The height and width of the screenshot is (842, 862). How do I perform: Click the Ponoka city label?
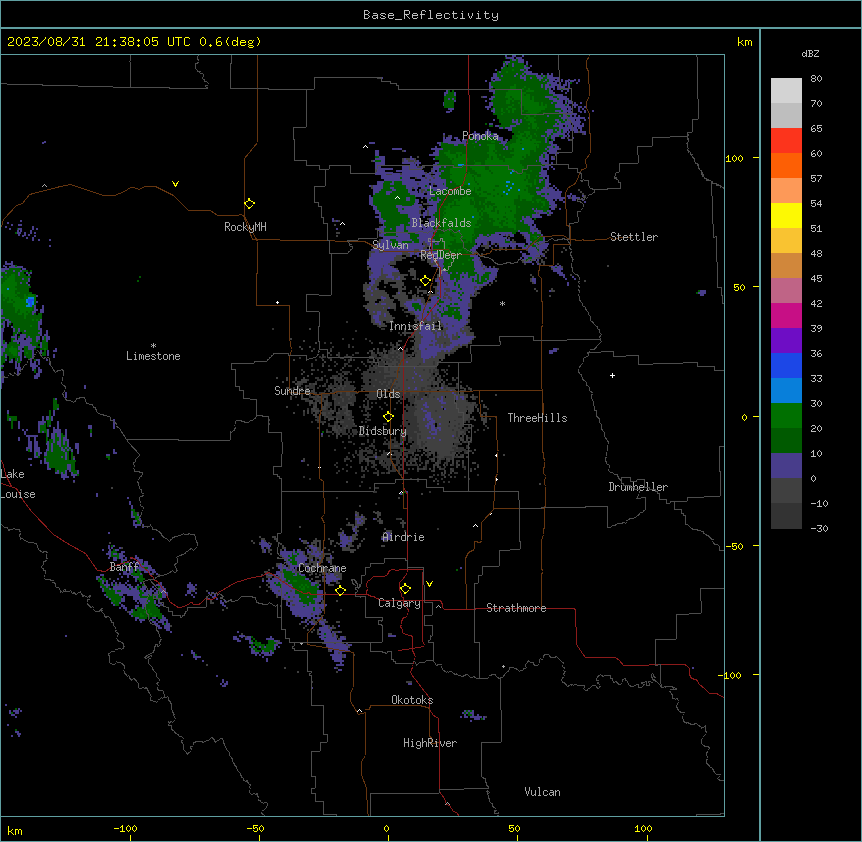point(480,136)
